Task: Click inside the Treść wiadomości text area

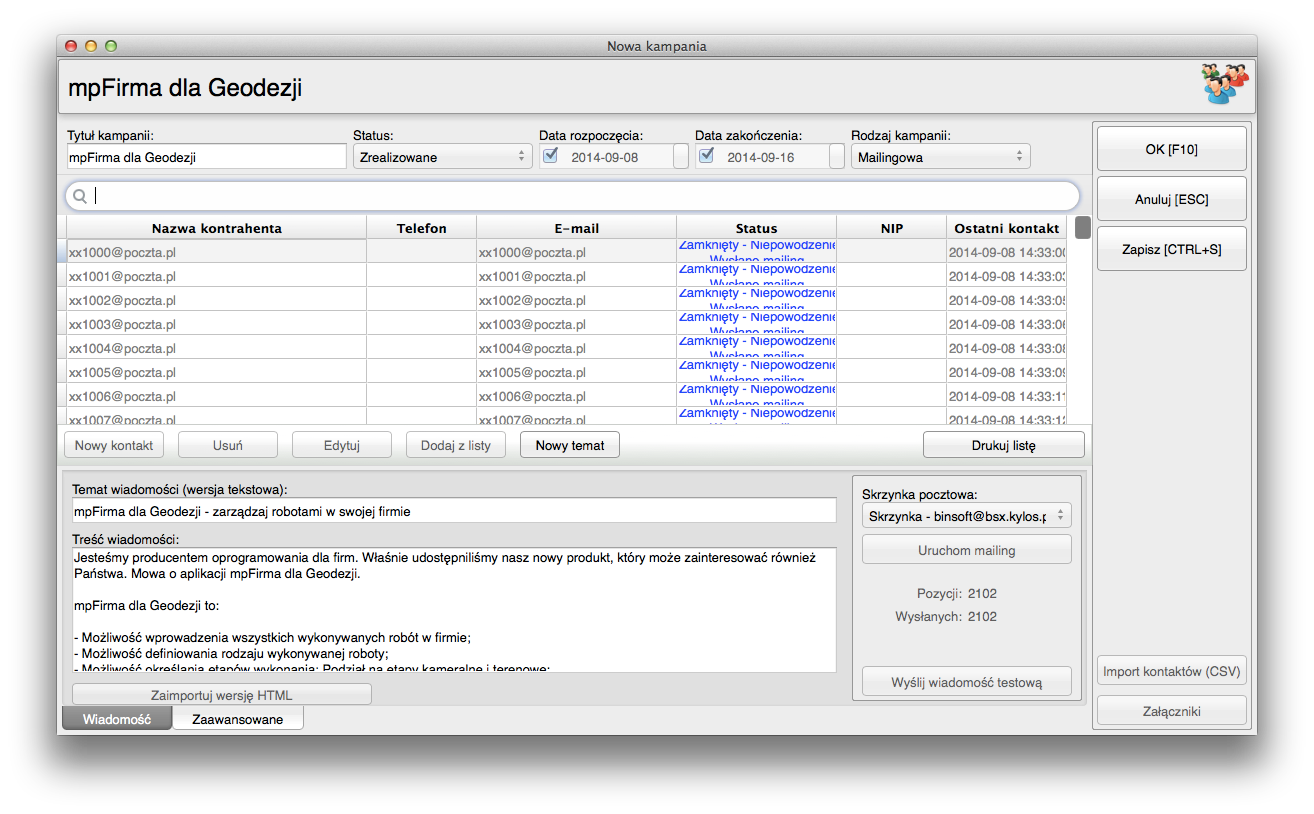Action: (454, 609)
